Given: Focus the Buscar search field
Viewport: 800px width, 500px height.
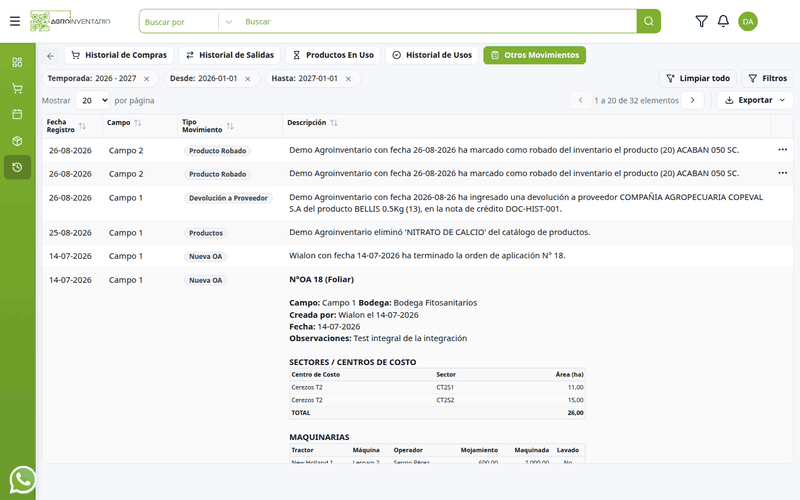Looking at the screenshot, I should tap(438, 22).
